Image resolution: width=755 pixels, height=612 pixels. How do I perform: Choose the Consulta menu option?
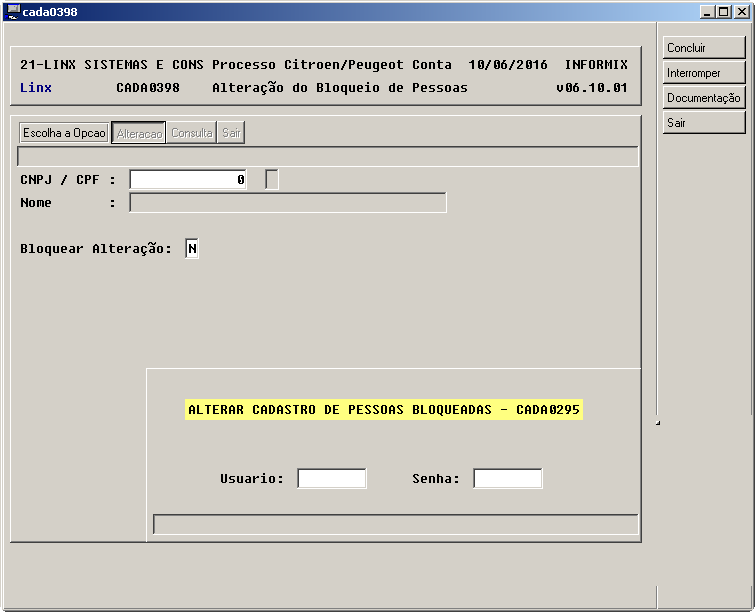(192, 132)
